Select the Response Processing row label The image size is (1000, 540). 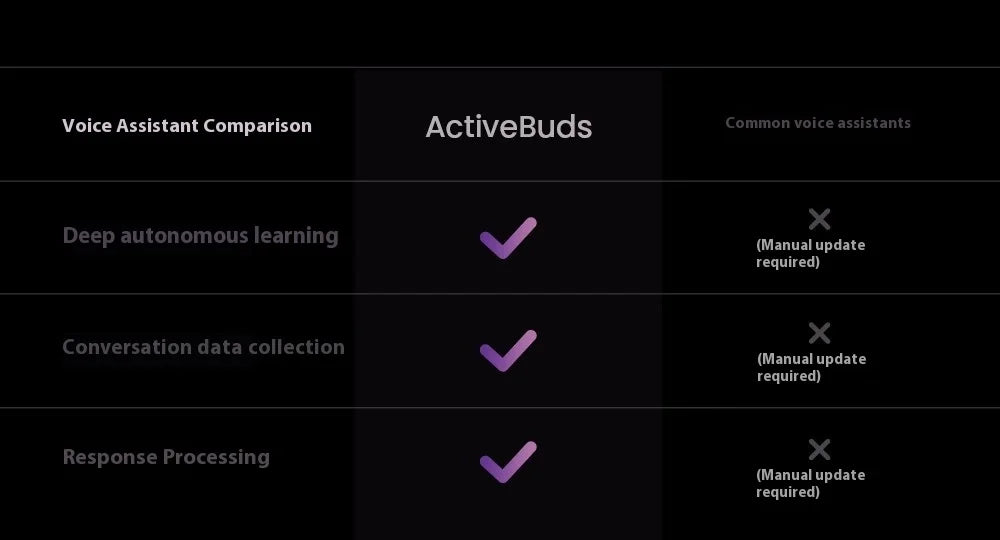[x=166, y=457]
